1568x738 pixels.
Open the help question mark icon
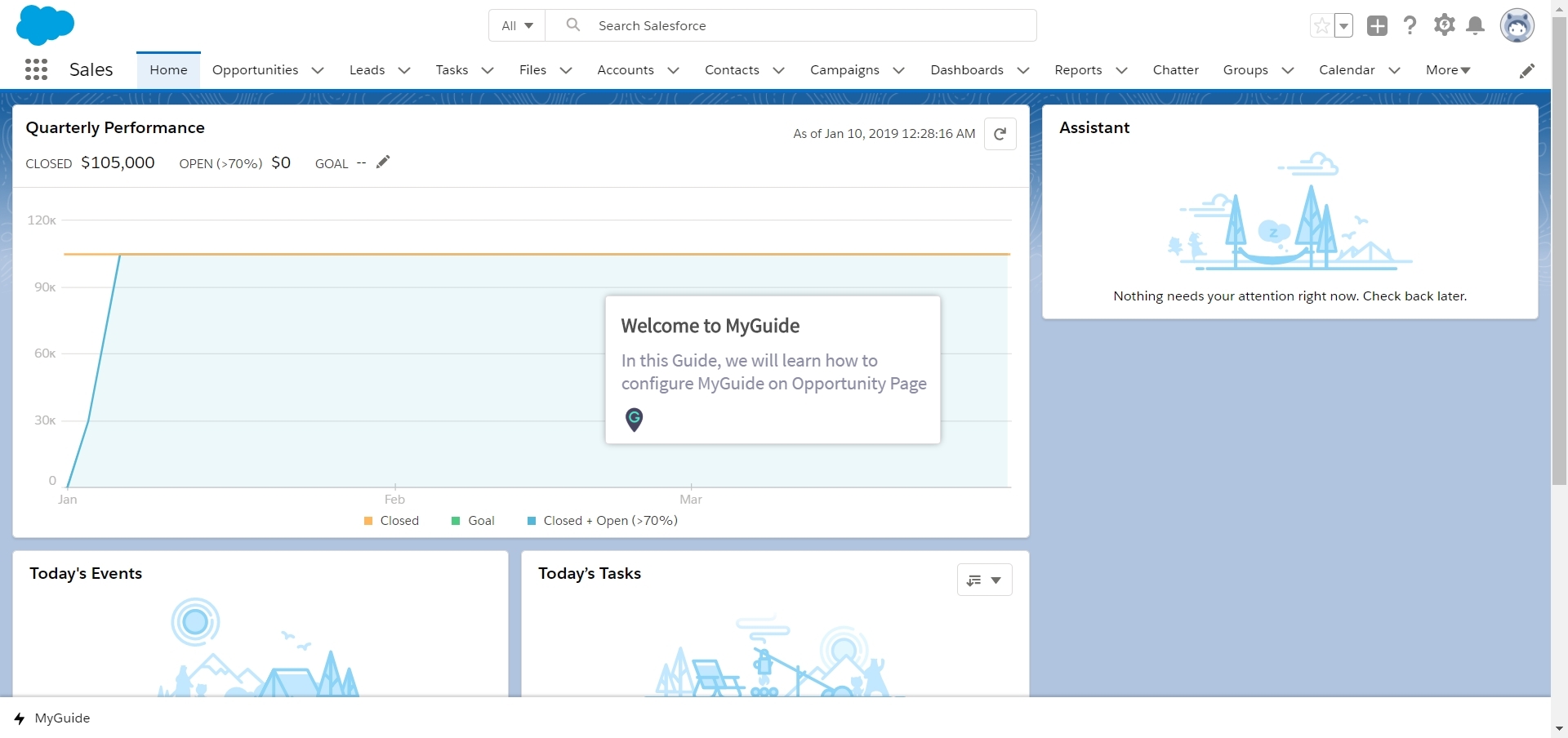[x=1410, y=25]
